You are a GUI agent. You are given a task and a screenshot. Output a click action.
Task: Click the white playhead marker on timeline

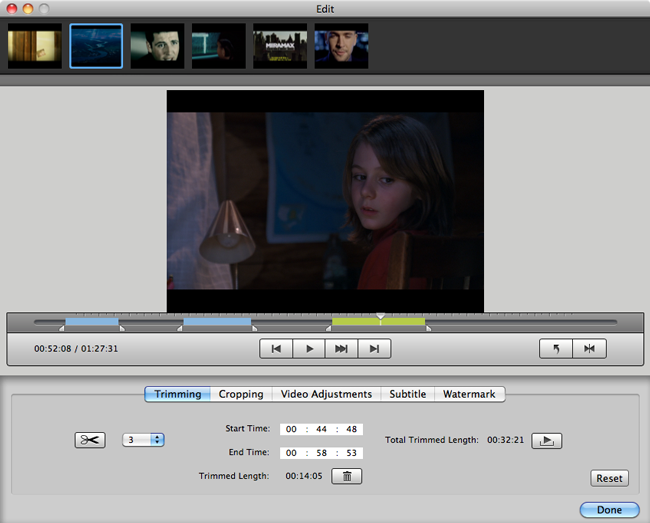(381, 316)
